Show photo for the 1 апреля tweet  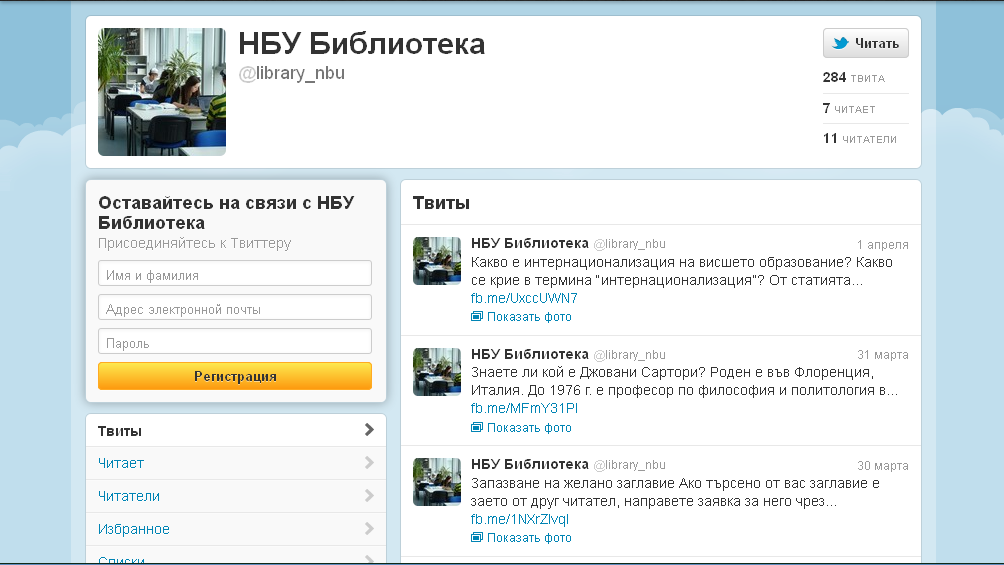529,316
